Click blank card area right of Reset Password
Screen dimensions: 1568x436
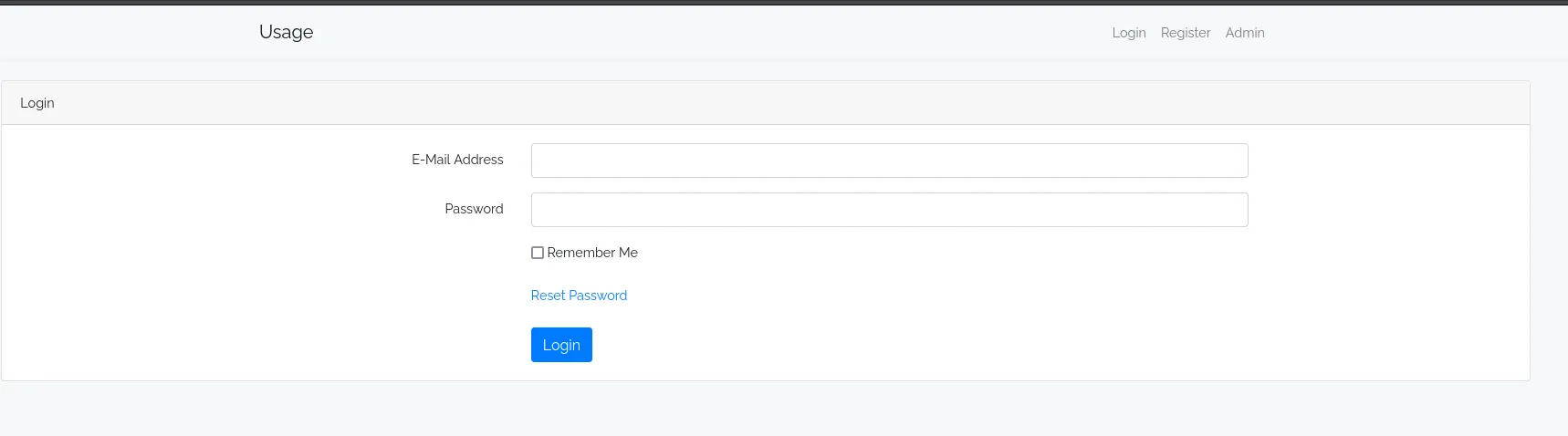pyautogui.click(x=913, y=296)
